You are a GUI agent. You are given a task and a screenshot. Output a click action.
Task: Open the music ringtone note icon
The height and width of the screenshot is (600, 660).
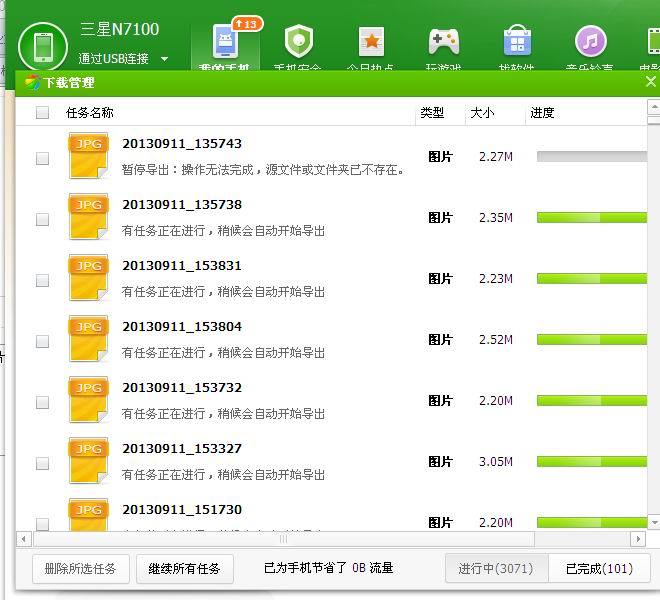click(x=591, y=41)
